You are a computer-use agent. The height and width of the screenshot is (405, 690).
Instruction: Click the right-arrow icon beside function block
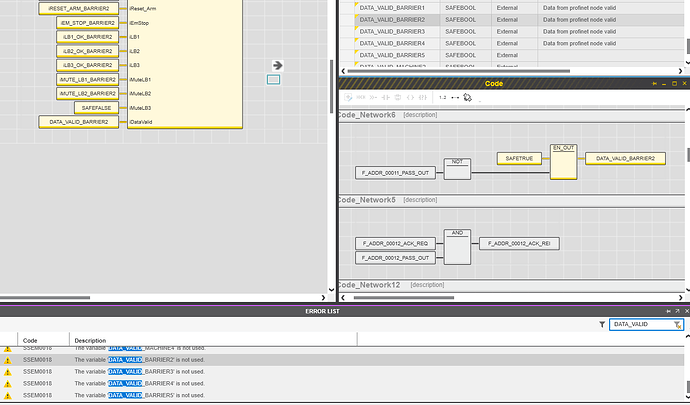pyautogui.click(x=277, y=65)
